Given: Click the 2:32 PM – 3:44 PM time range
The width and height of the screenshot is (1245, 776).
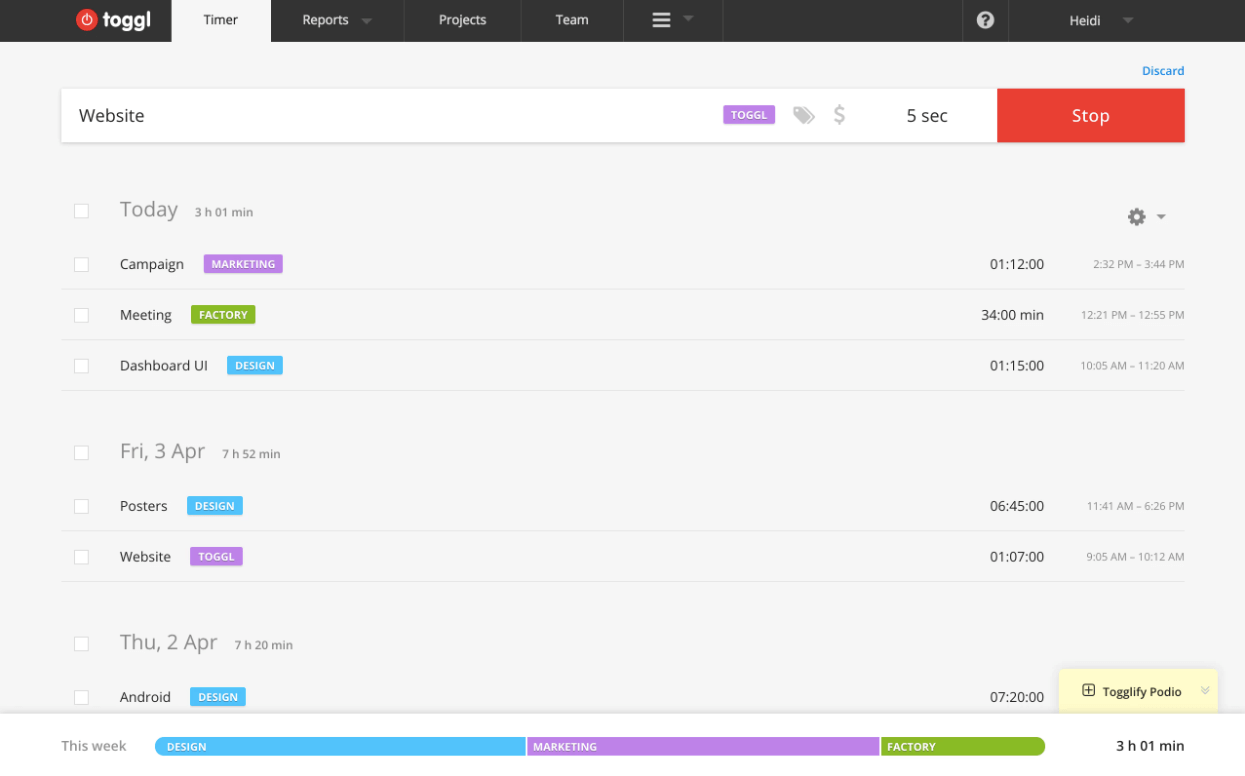Looking at the screenshot, I should [x=1139, y=265].
